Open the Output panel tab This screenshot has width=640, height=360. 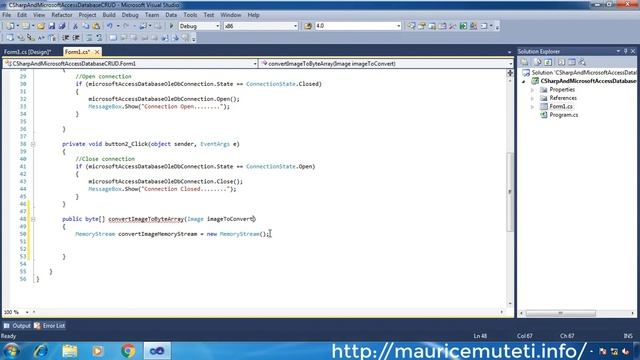pos(17,326)
